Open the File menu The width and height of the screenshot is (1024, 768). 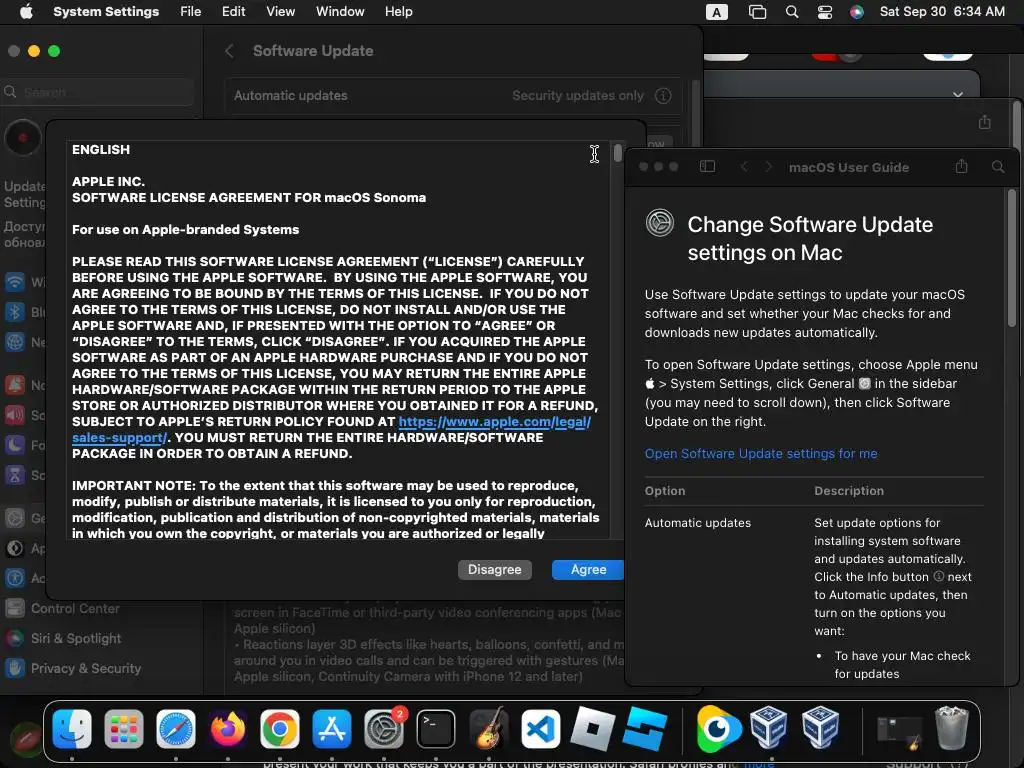coord(191,12)
